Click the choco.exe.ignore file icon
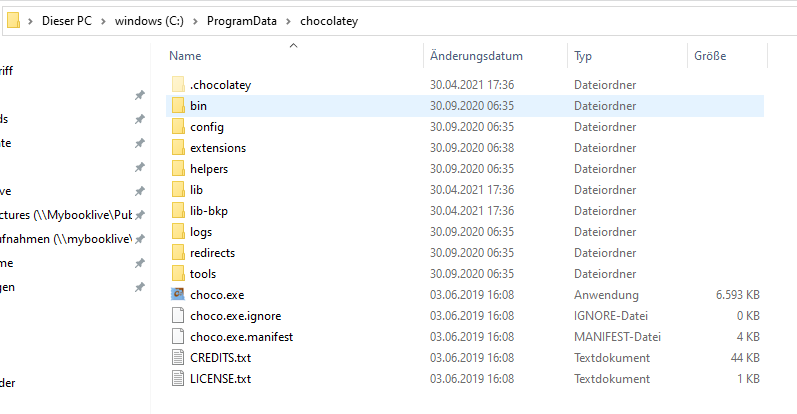The image size is (797, 414). click(x=178, y=315)
